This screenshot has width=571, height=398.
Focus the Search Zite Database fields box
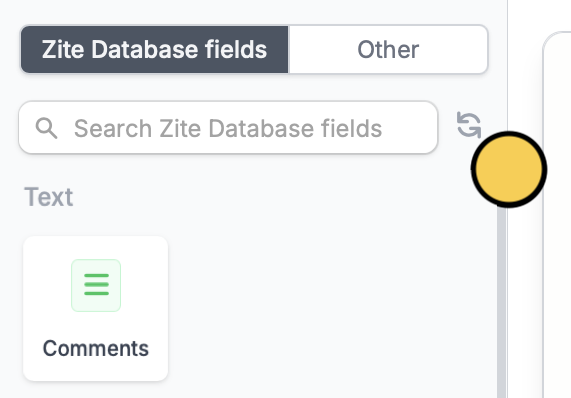click(x=228, y=128)
